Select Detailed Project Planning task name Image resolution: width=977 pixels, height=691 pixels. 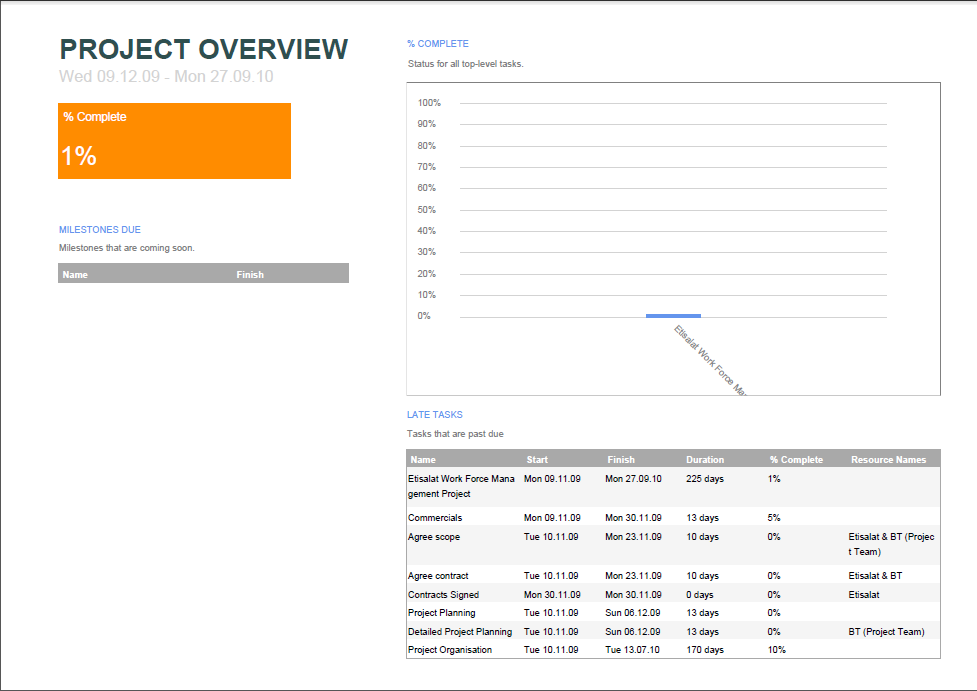(x=460, y=632)
